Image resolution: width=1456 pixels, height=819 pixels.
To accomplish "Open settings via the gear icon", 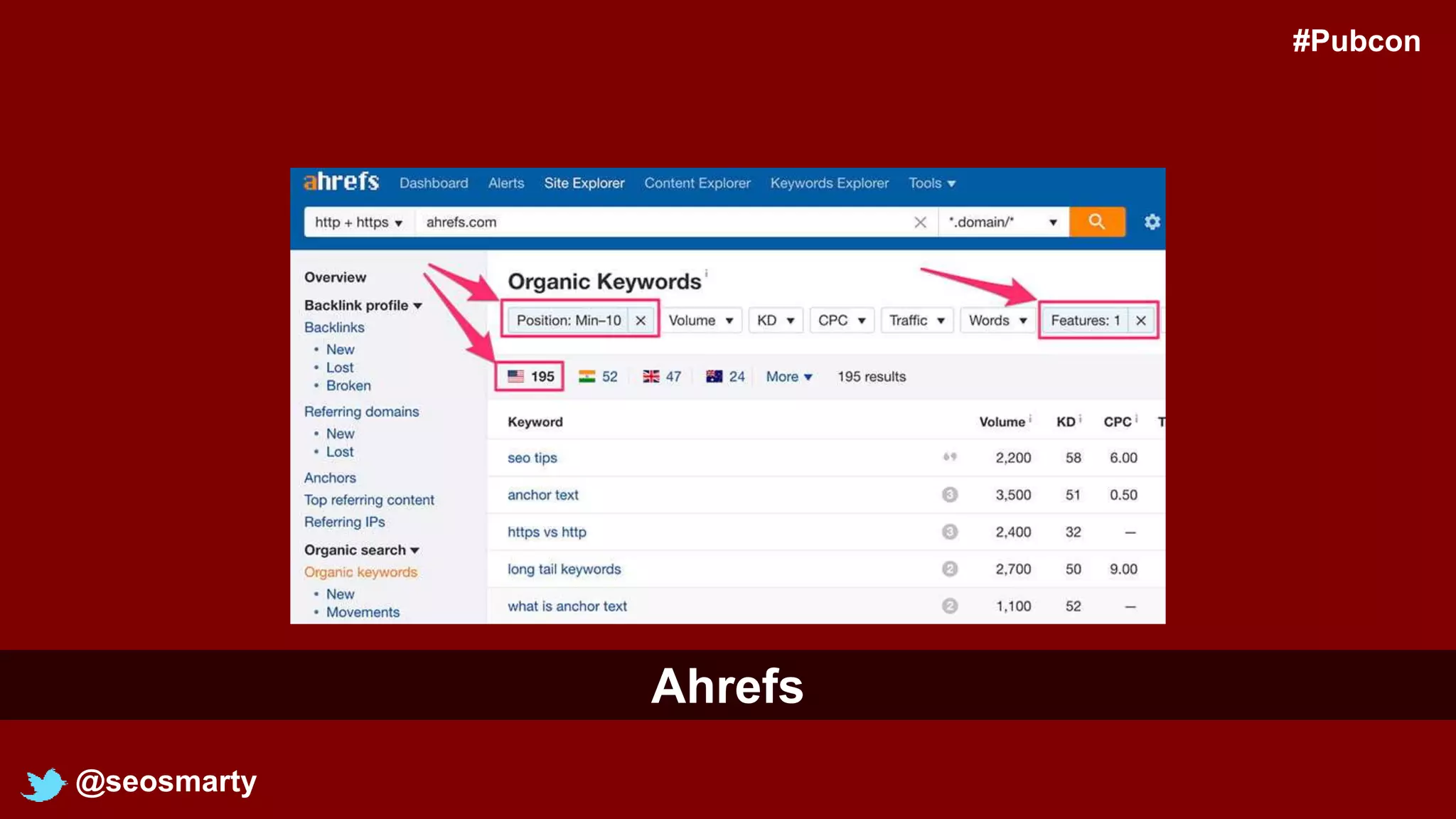I will click(x=1152, y=222).
